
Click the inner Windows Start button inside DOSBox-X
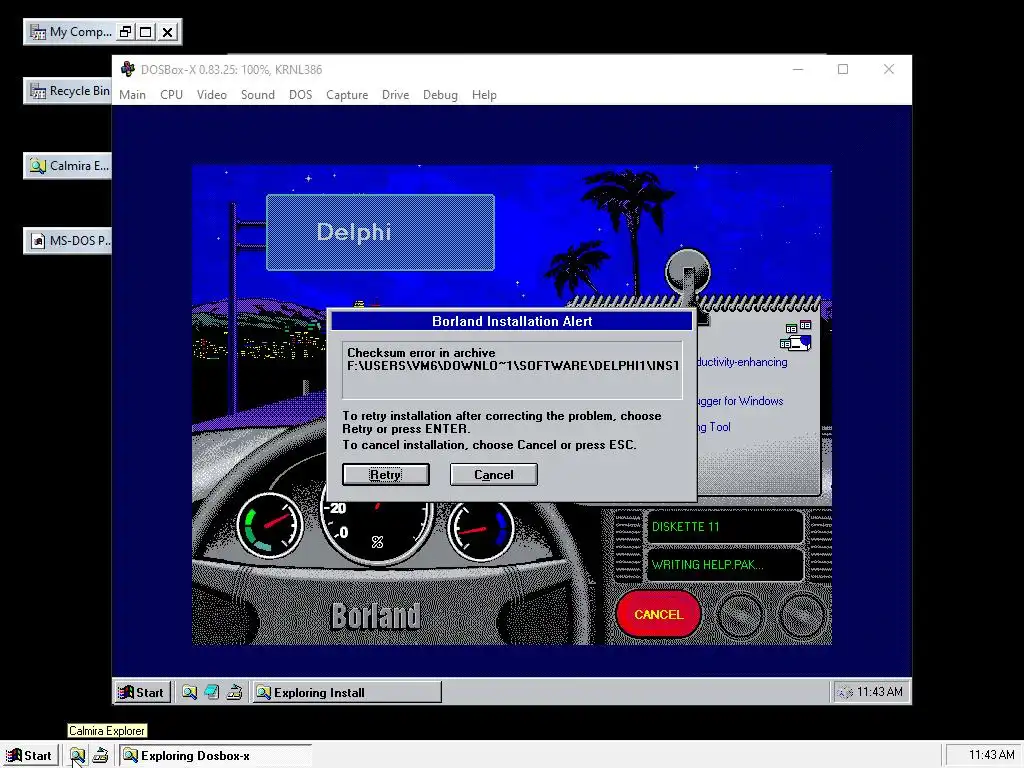pos(141,692)
